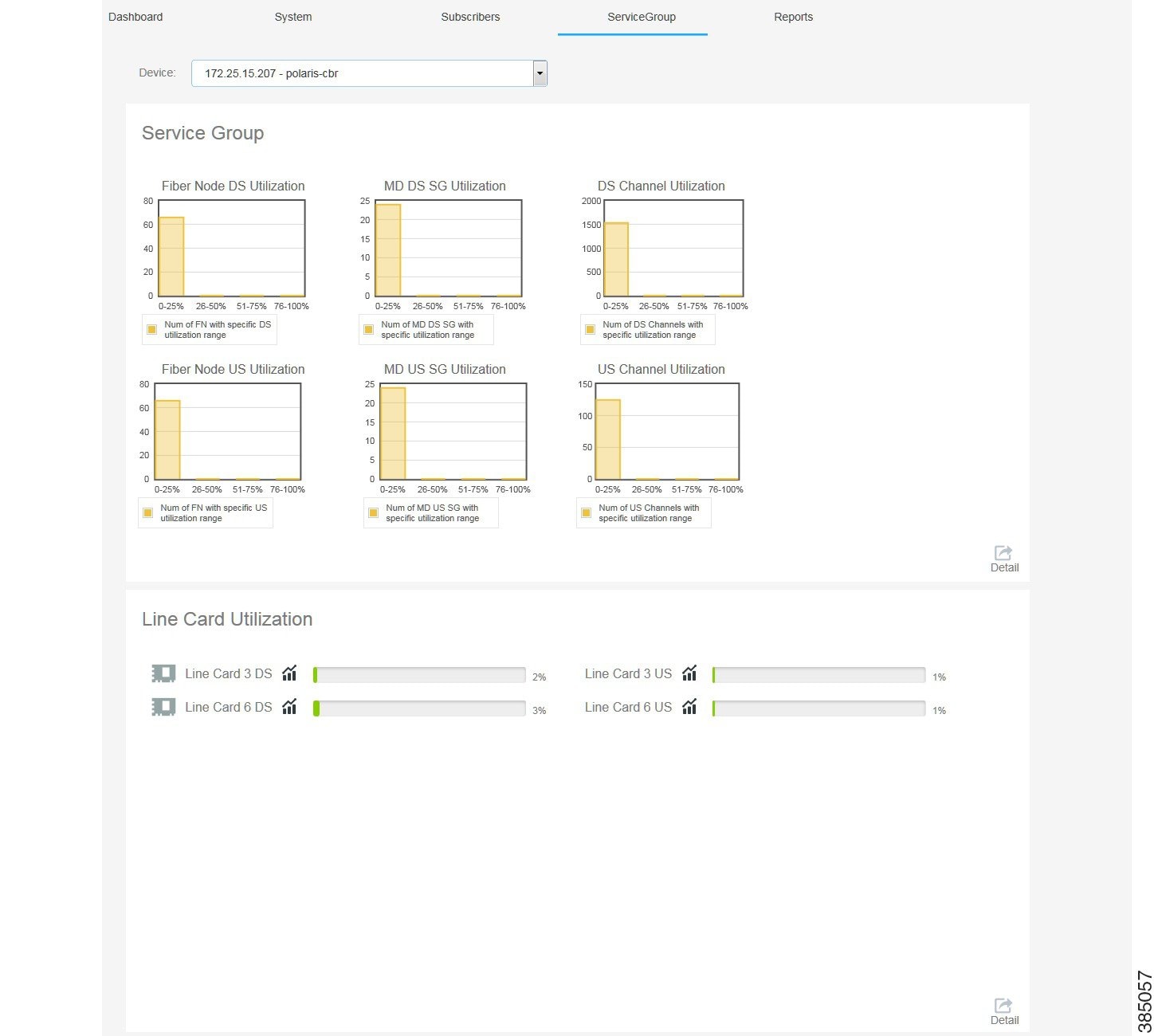Open the System view
1154x1036 pixels.
click(x=292, y=17)
